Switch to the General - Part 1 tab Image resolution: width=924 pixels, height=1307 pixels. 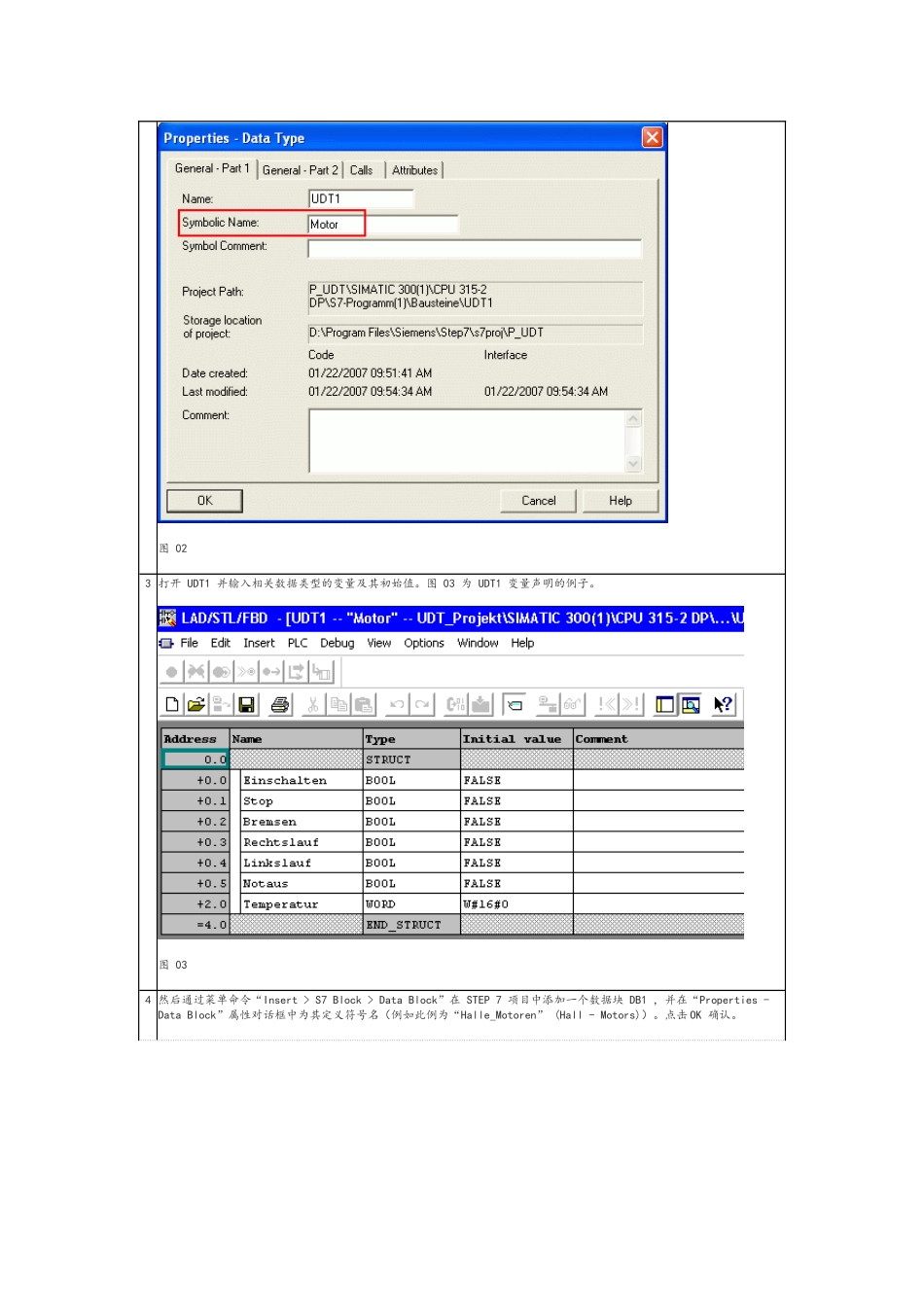coord(212,168)
